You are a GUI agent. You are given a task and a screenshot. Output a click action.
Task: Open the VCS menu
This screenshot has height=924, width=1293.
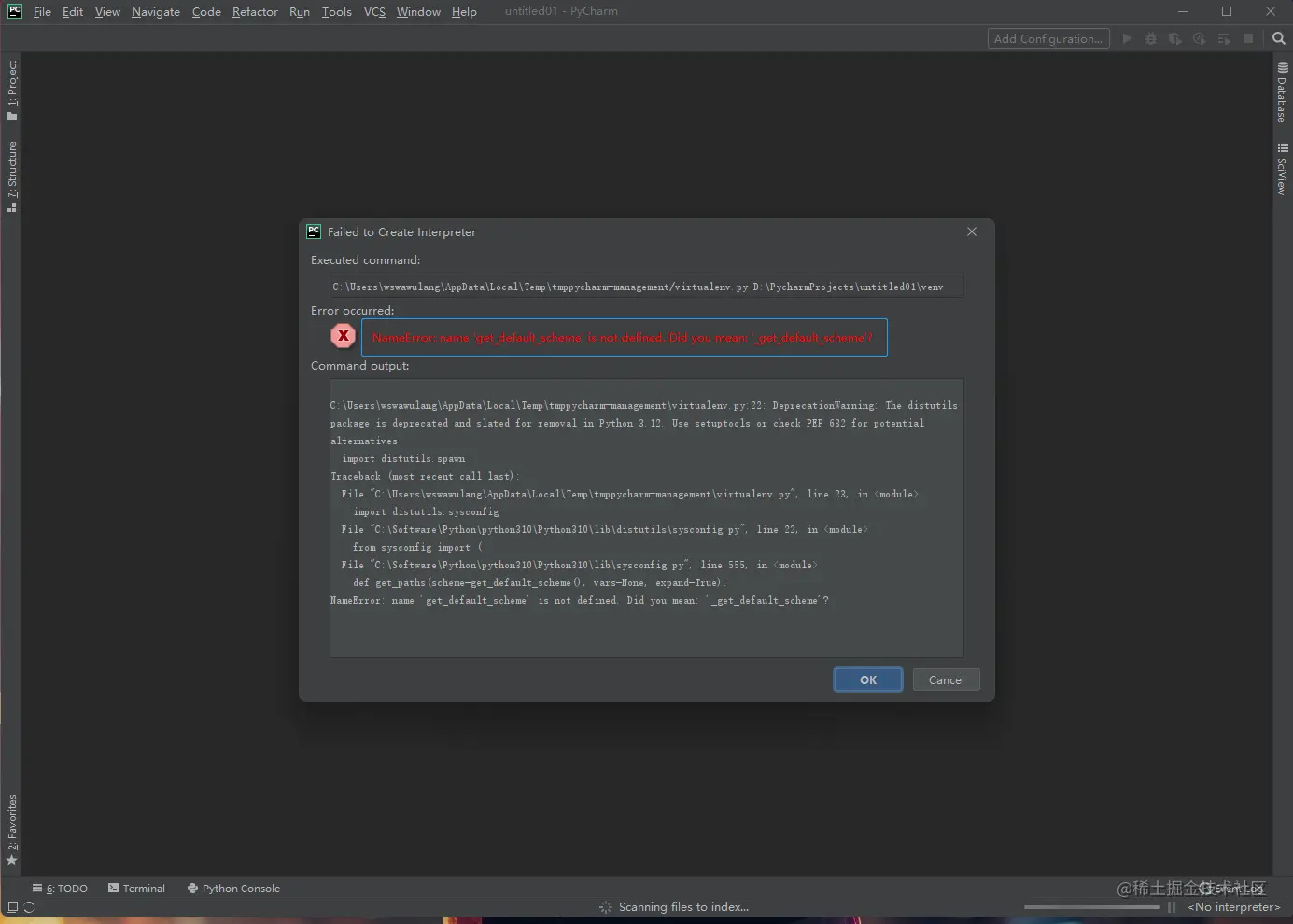click(374, 11)
